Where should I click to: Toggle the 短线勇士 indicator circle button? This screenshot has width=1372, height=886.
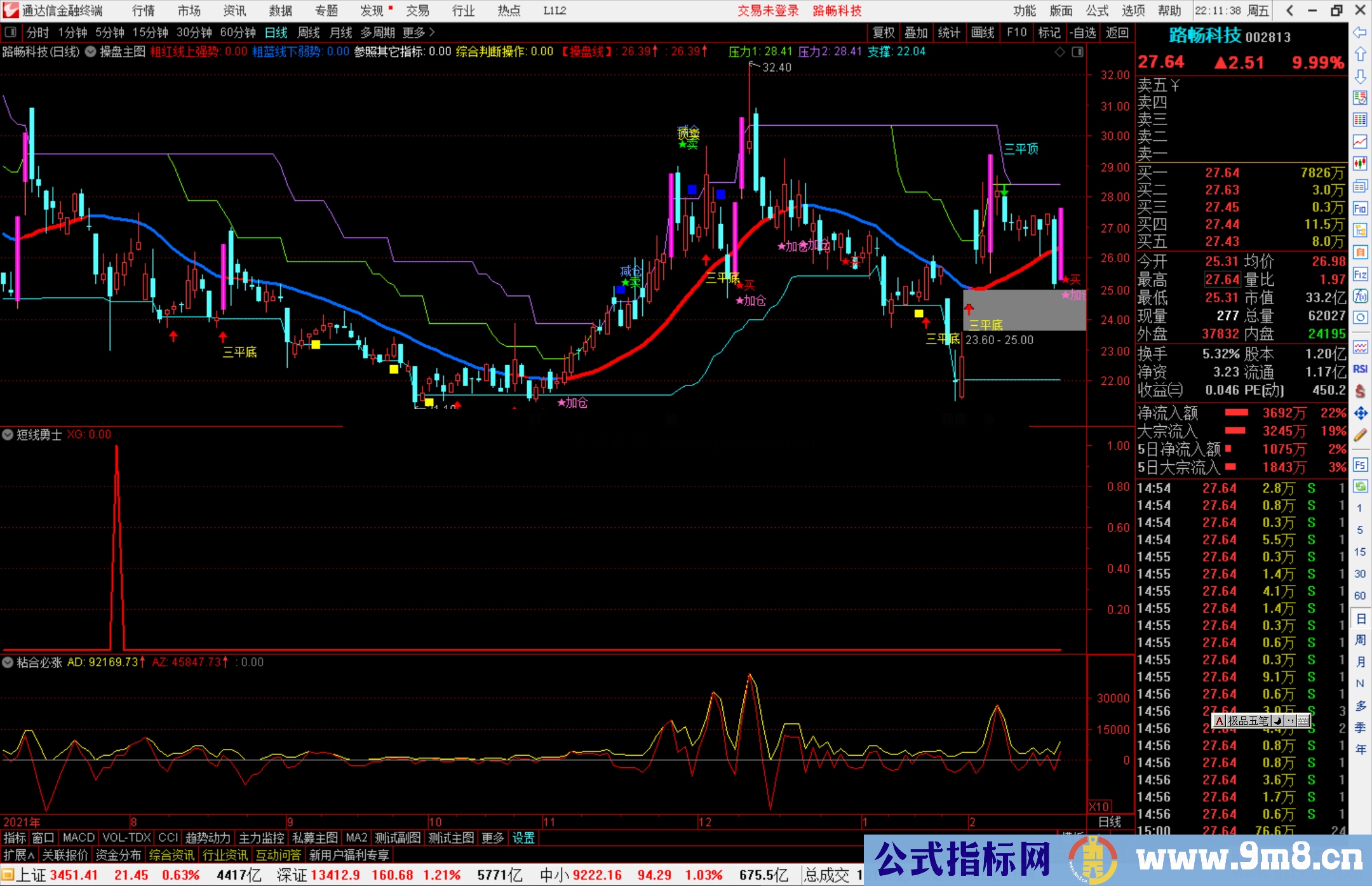point(8,434)
